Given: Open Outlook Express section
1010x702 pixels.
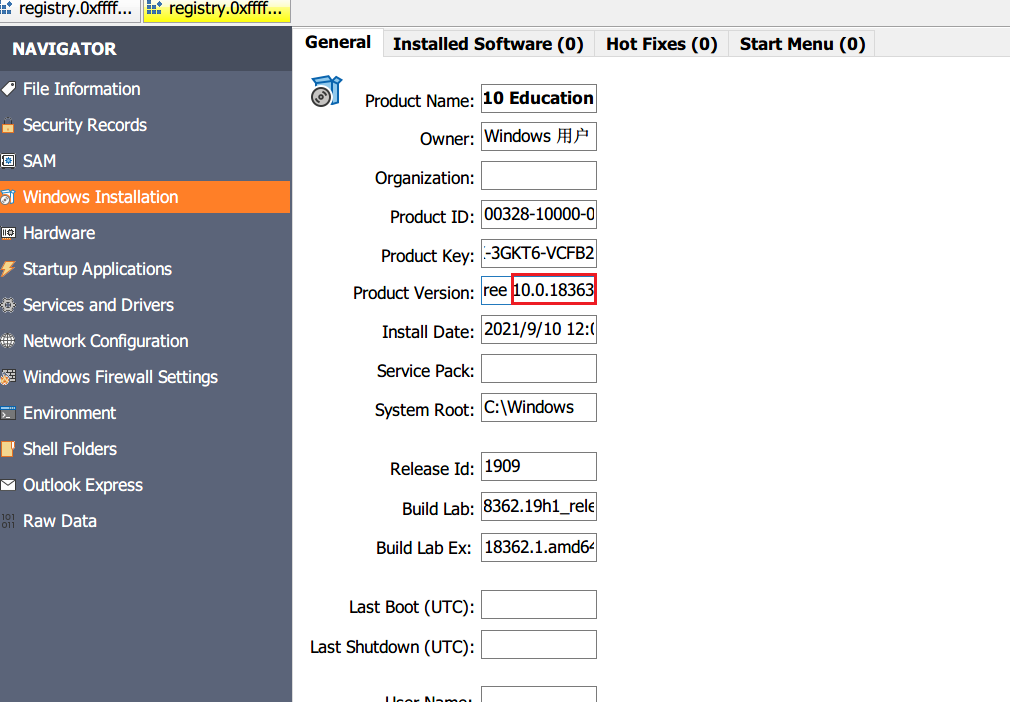Looking at the screenshot, I should (146, 485).
